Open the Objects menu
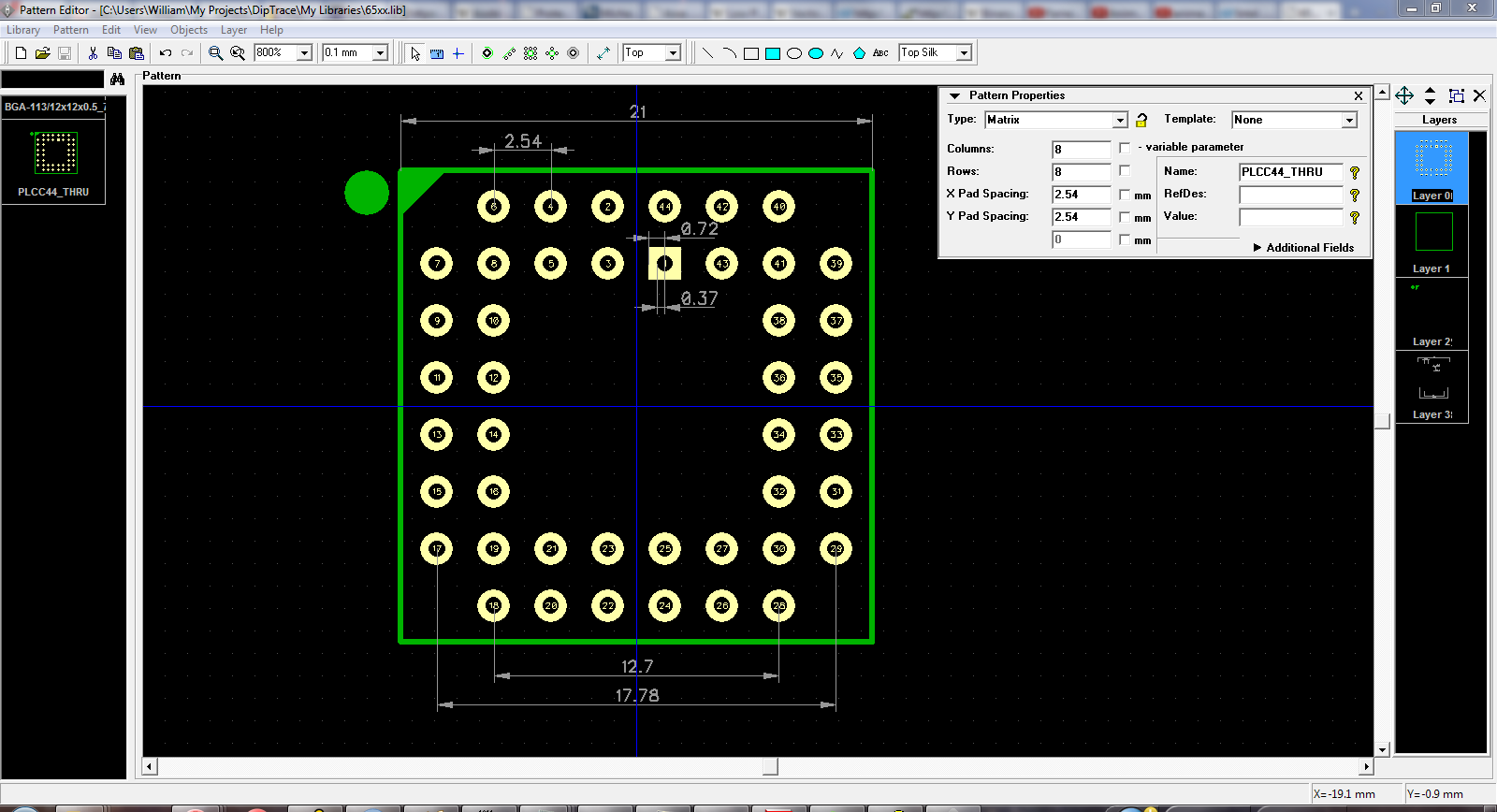1497x812 pixels. click(x=188, y=30)
